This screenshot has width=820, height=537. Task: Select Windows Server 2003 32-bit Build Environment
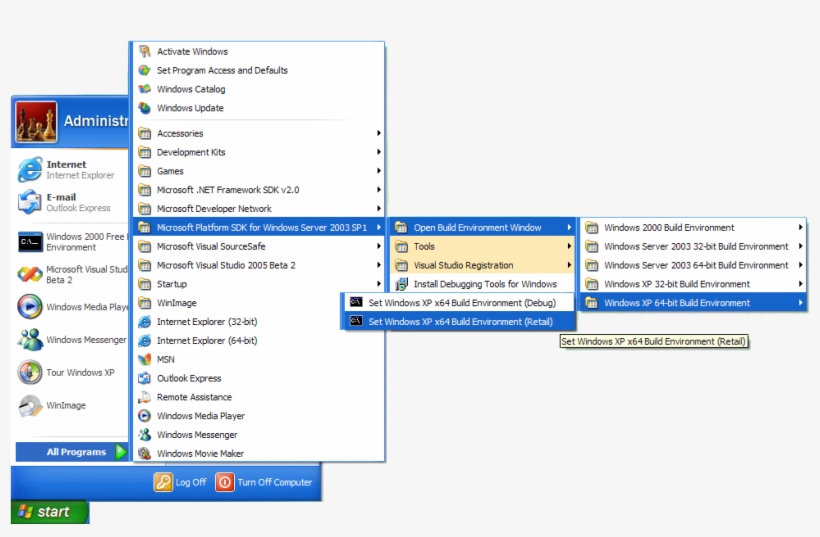point(693,246)
